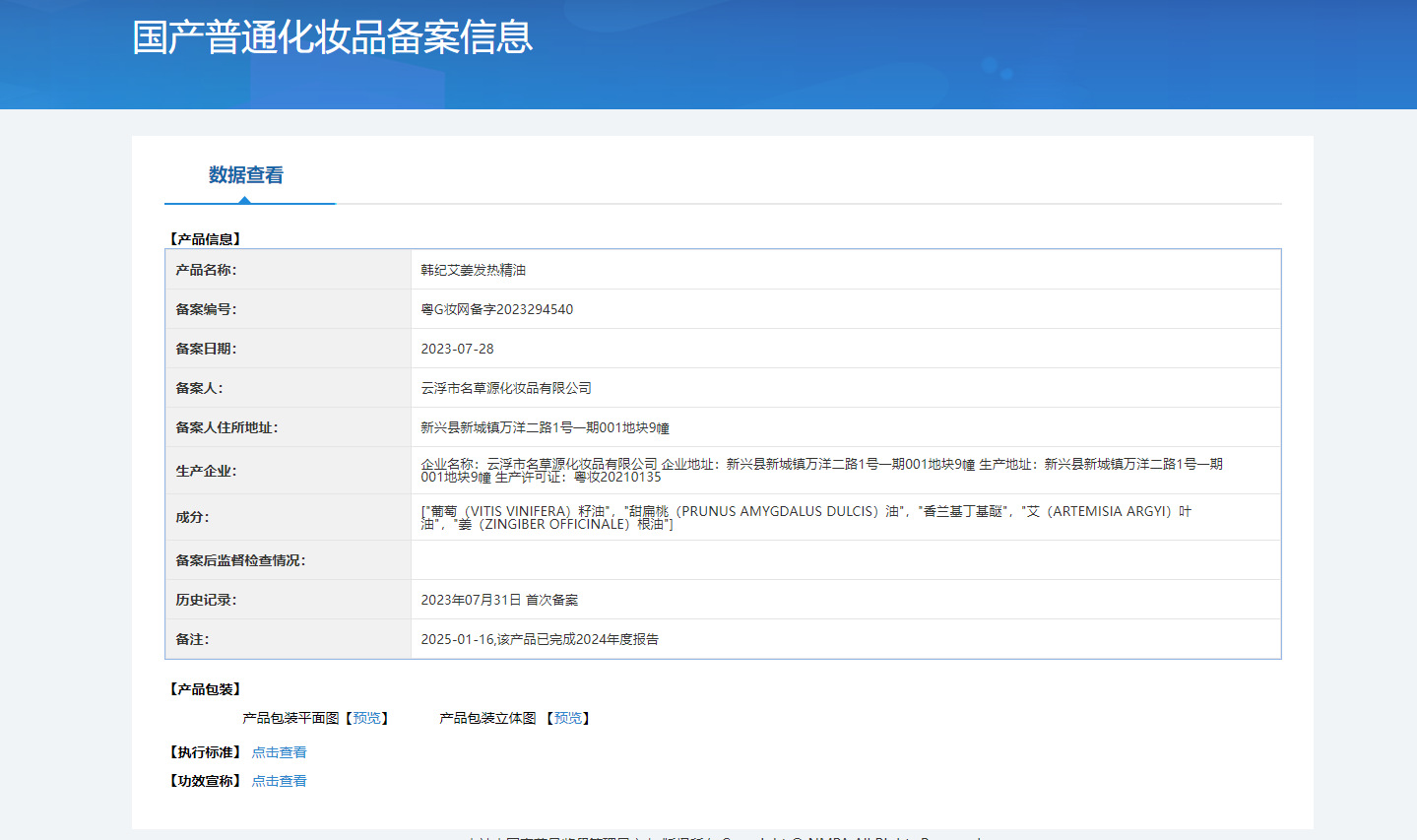Click the 备案后监督检查情况 row label
This screenshot has width=1417, height=840.
point(240,560)
